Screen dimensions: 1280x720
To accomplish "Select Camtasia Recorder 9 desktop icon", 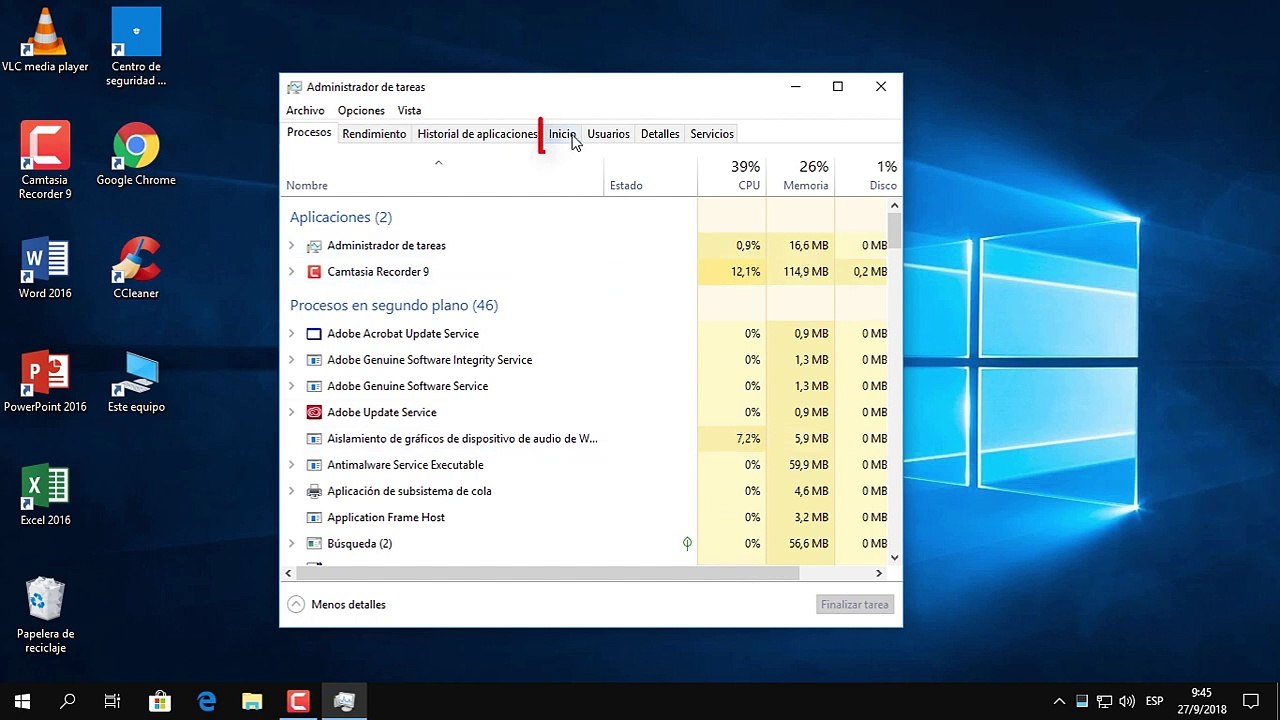I will pos(45,160).
